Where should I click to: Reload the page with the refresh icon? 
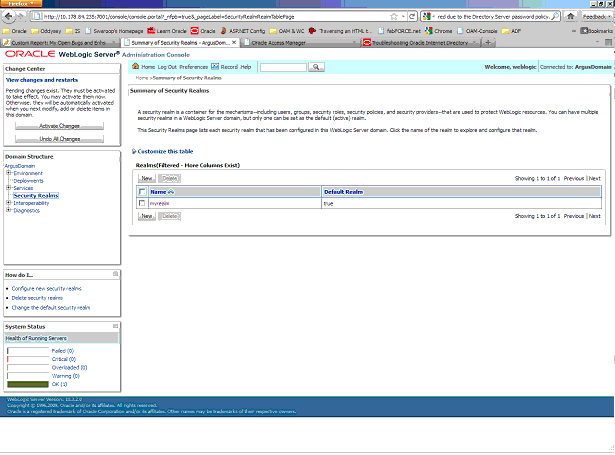point(412,16)
